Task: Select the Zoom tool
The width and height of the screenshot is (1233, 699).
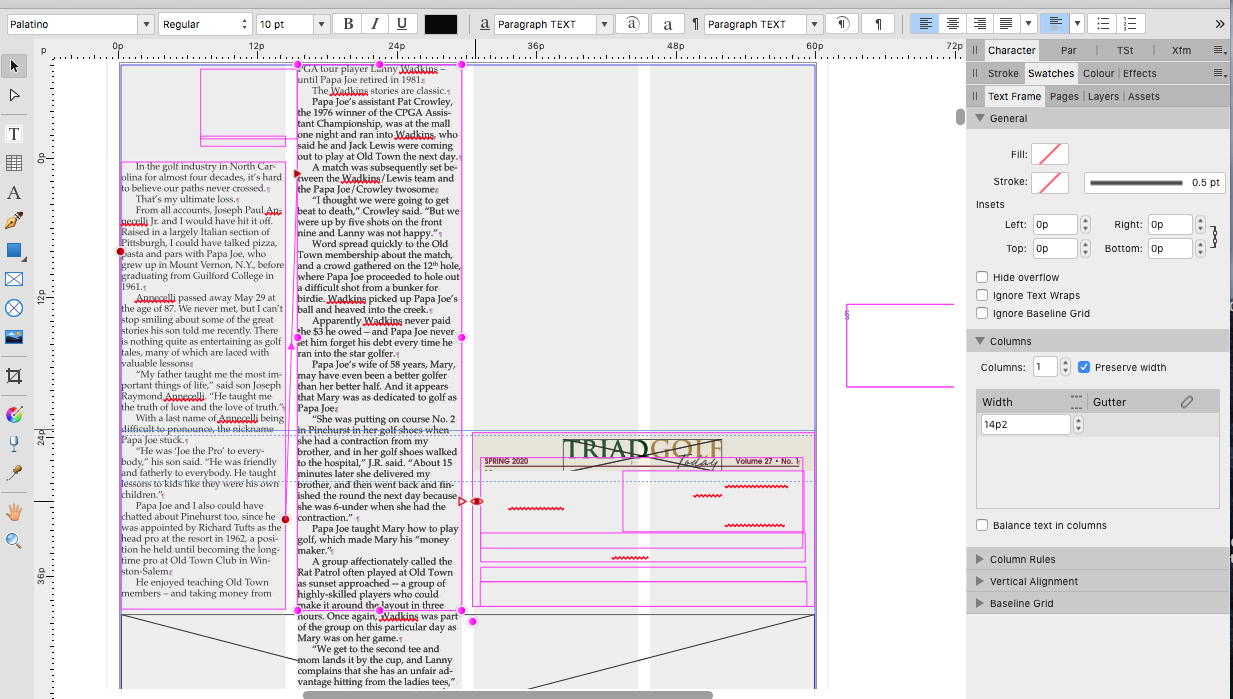Action: click(14, 541)
